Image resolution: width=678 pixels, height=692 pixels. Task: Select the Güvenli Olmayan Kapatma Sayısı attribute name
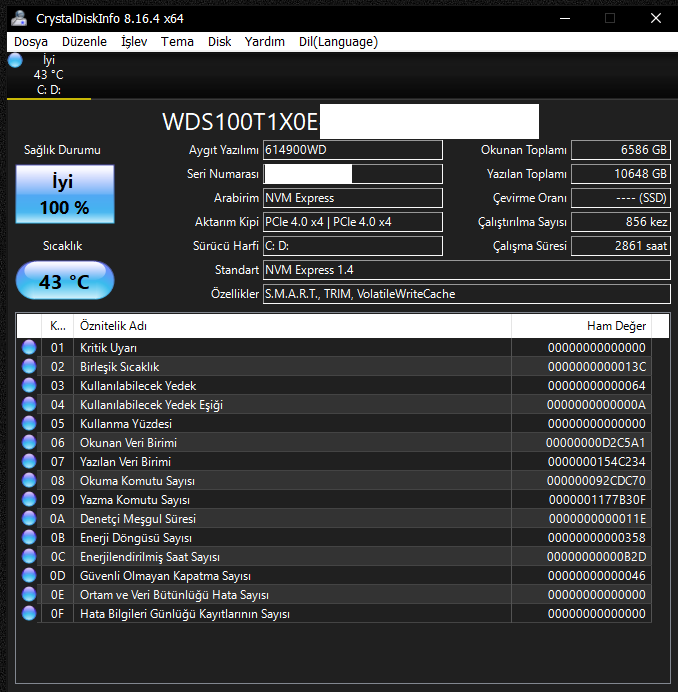[165, 575]
